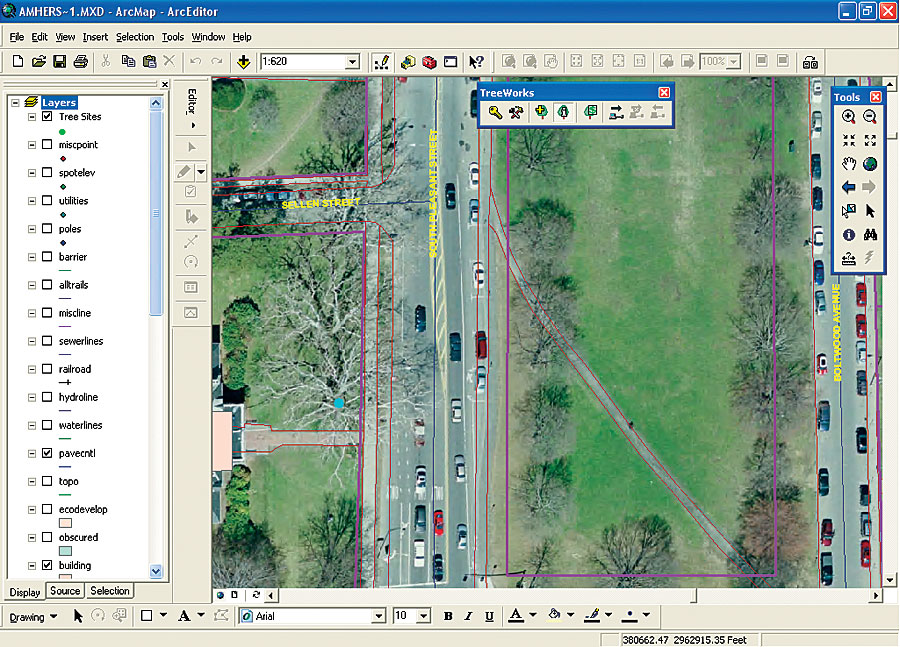Enable the utilities layer checkbox
The height and width of the screenshot is (647, 900).
tap(48, 201)
